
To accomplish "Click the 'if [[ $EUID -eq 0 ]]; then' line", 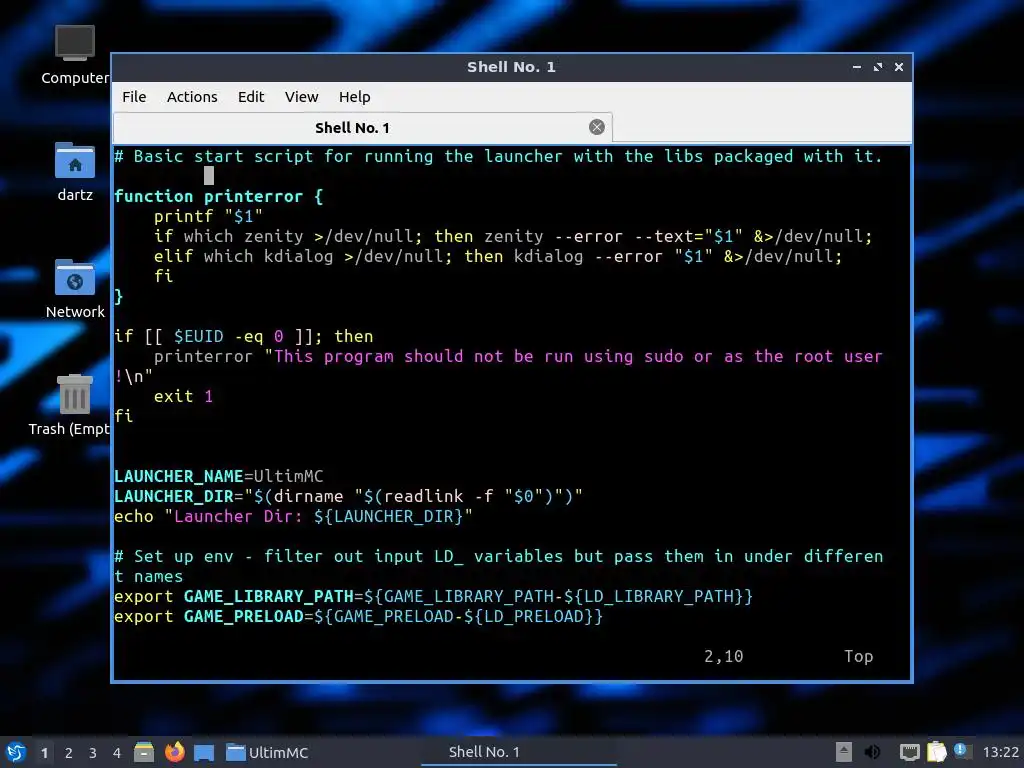I will coord(244,336).
